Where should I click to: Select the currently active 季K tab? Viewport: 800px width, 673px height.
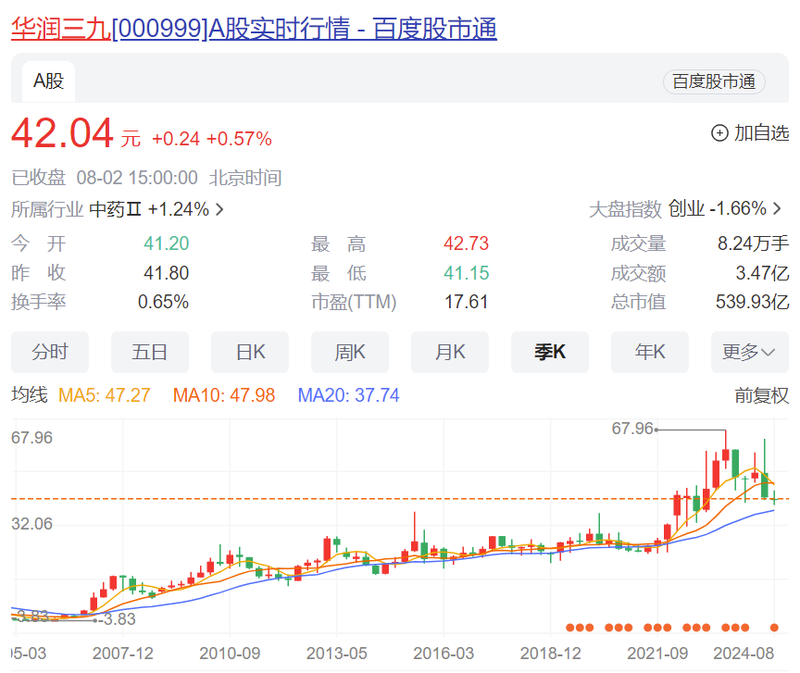click(549, 352)
